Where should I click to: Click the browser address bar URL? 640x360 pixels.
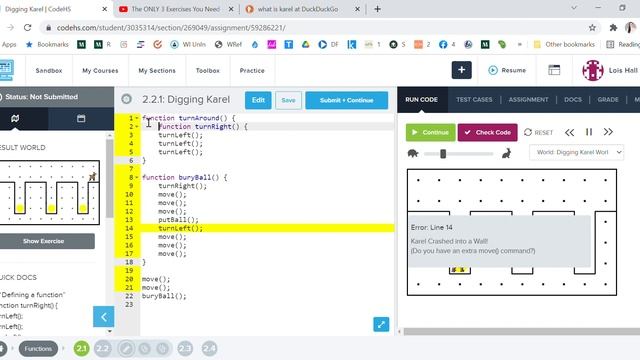pos(171,28)
